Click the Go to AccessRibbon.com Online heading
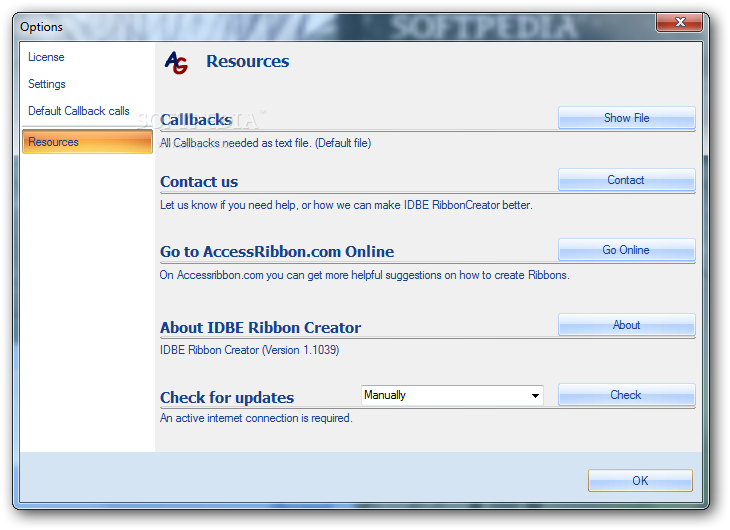Viewport: 730px width, 530px height. (277, 251)
